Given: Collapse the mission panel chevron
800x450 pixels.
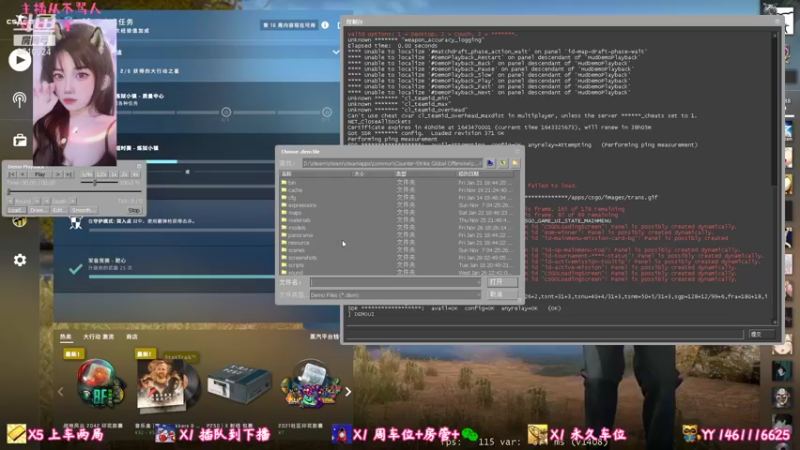Looking at the screenshot, I should pyautogui.click(x=336, y=52).
